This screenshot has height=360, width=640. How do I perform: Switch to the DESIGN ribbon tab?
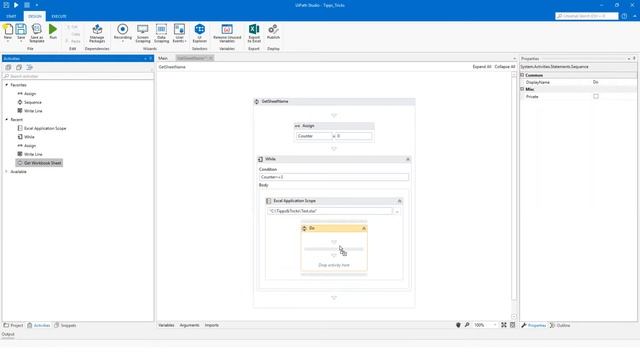click(35, 16)
